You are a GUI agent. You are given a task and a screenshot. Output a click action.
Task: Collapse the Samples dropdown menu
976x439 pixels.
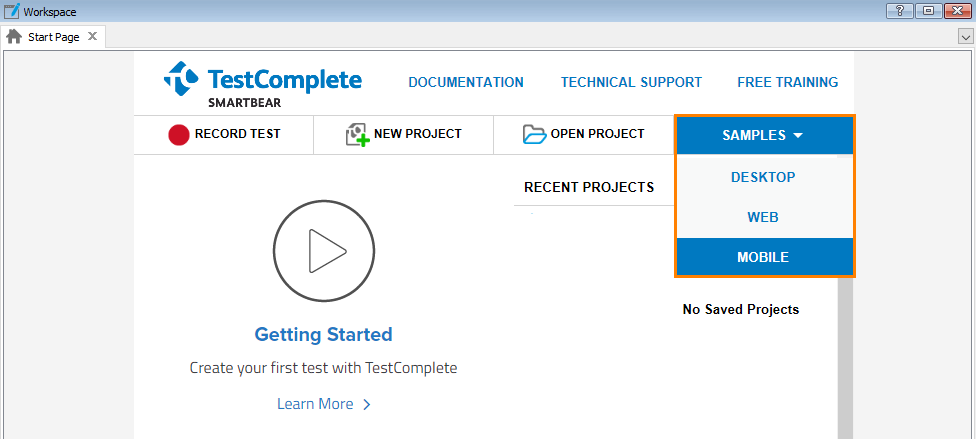pyautogui.click(x=764, y=135)
